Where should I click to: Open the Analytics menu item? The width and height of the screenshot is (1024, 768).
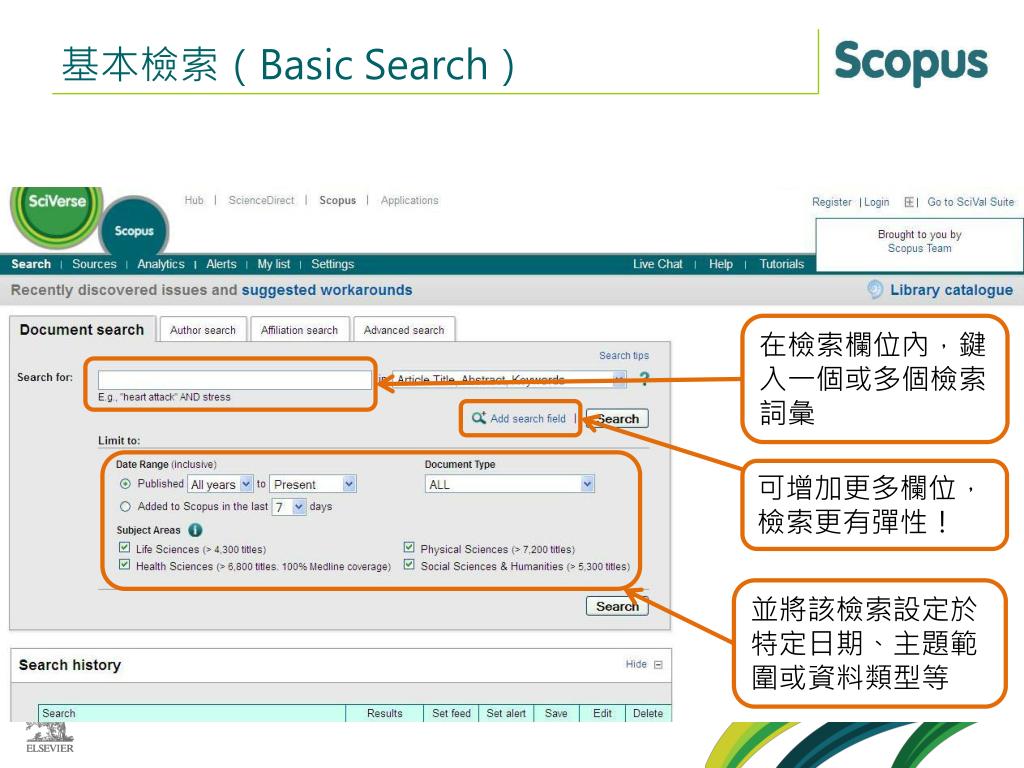[161, 264]
